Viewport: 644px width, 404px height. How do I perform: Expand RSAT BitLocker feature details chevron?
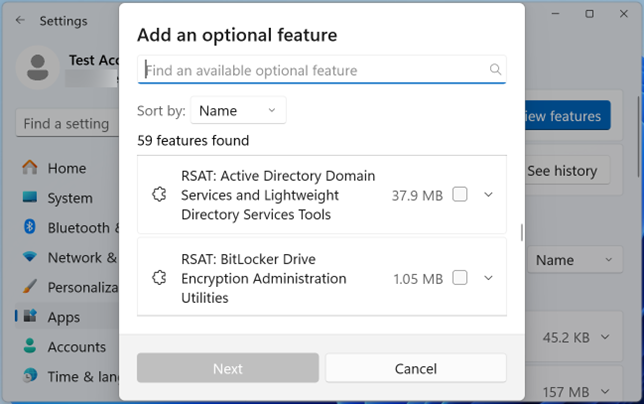tap(488, 278)
